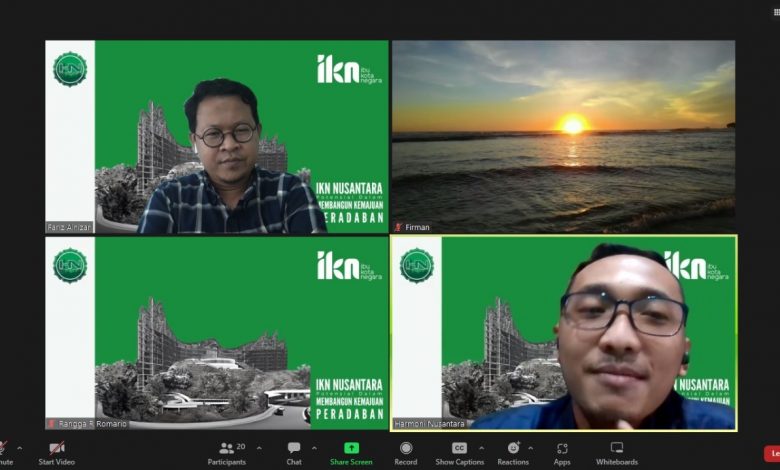Expand the Show Captions options arrow
Viewport: 780px width, 470px height.
(482, 448)
